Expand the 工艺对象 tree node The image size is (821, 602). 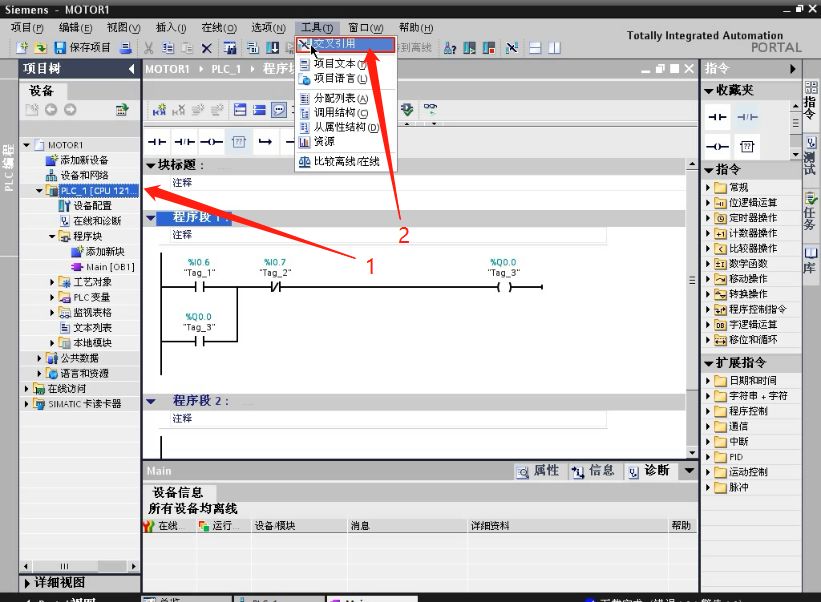52,282
